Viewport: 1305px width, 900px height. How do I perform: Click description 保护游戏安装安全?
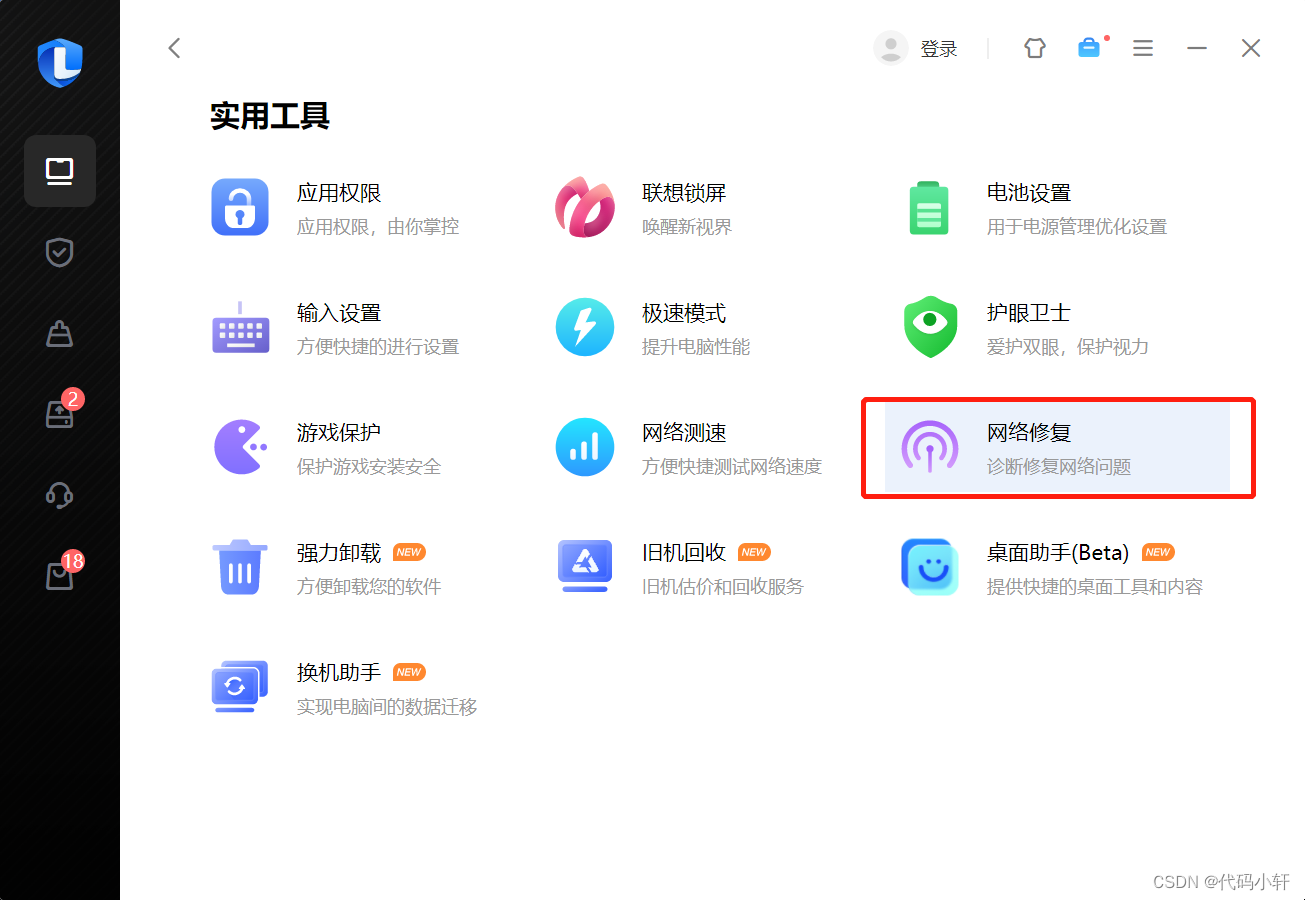tap(369, 467)
